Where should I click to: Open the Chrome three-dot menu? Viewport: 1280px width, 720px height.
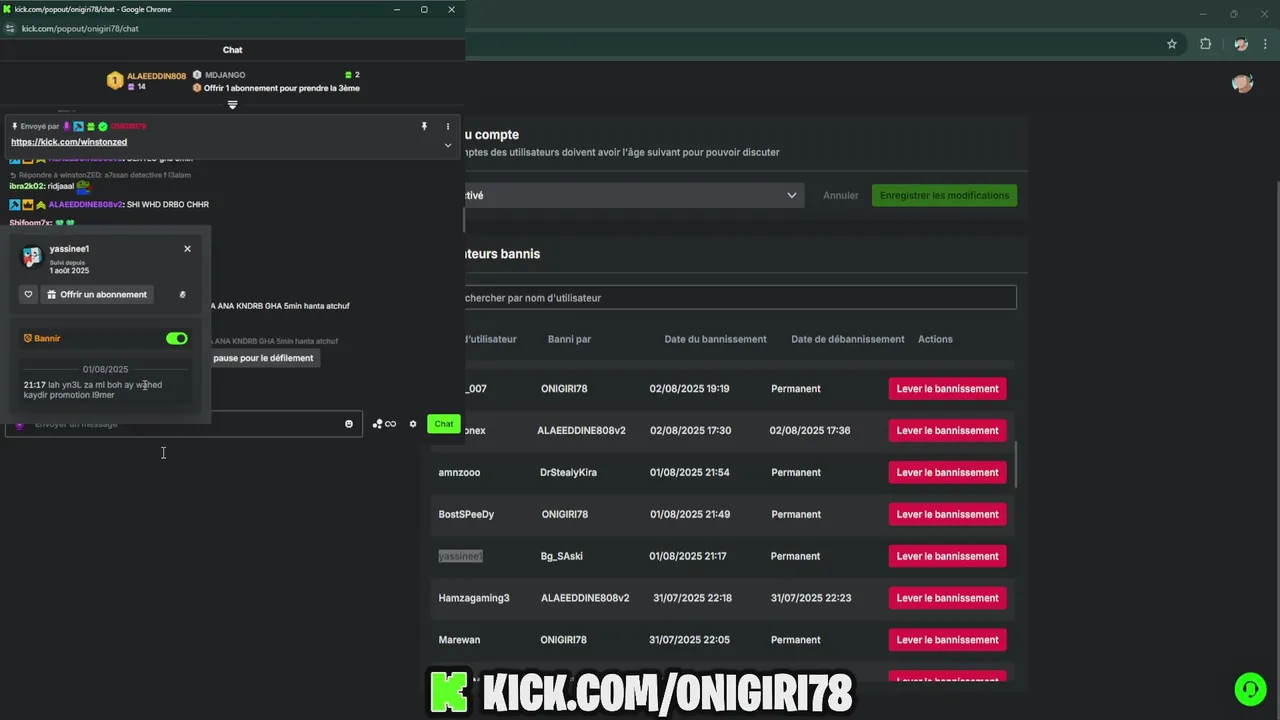click(x=1265, y=44)
